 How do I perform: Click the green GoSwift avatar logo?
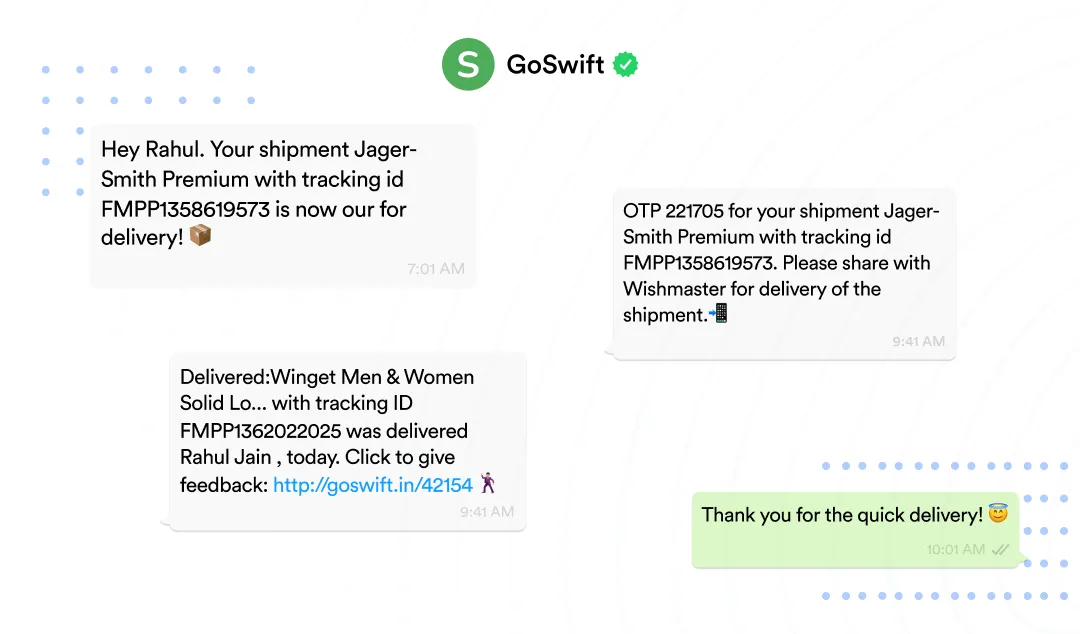pyautogui.click(x=468, y=65)
